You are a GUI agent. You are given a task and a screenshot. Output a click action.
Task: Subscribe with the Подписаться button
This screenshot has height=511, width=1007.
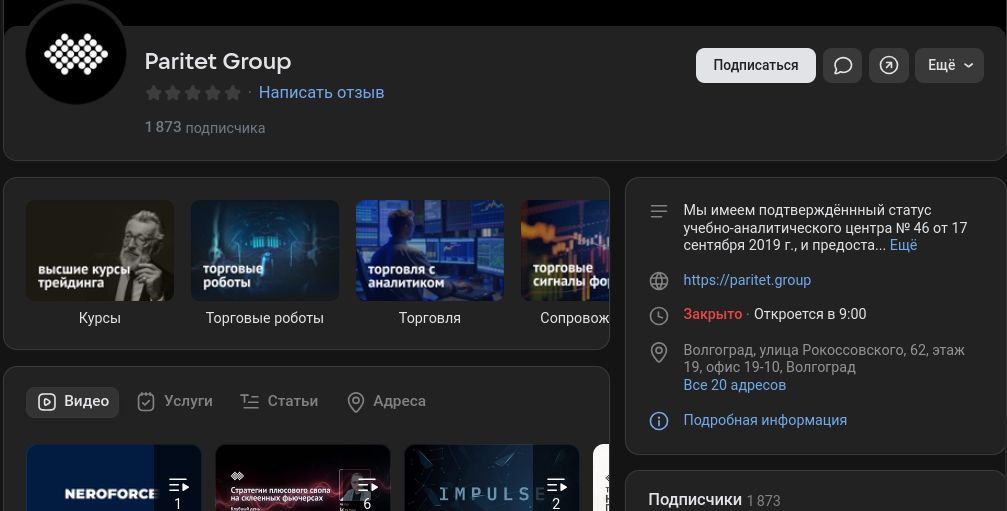pos(756,65)
